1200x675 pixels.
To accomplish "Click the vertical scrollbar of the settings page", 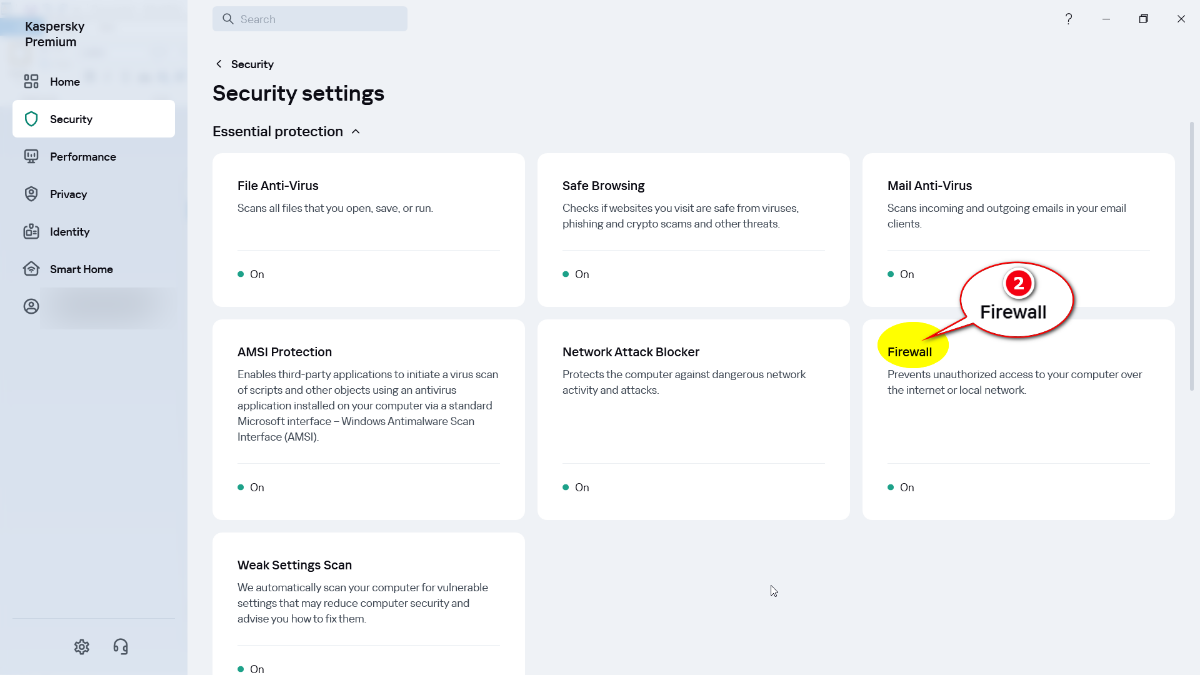I will tap(1191, 255).
